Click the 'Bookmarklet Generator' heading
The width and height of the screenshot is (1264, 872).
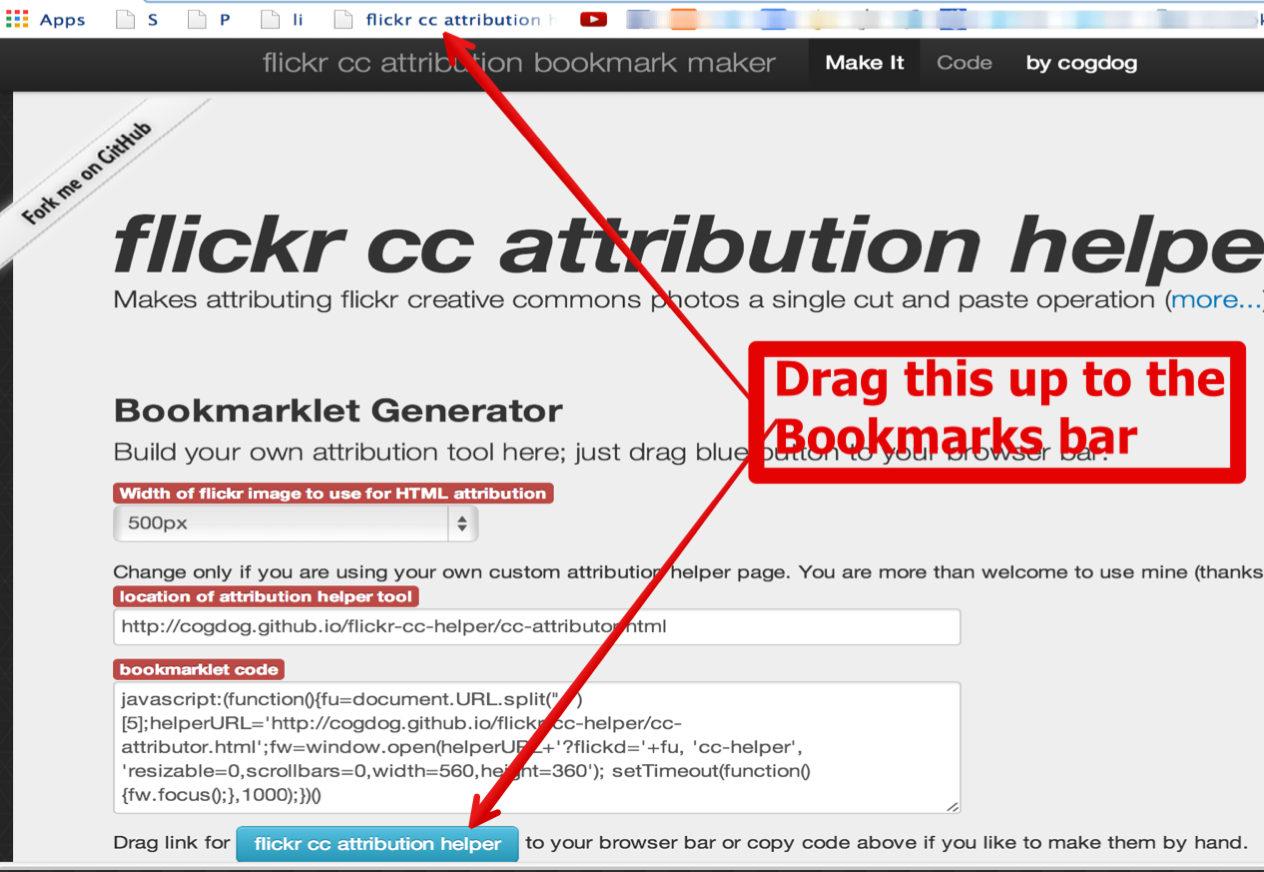pos(338,410)
